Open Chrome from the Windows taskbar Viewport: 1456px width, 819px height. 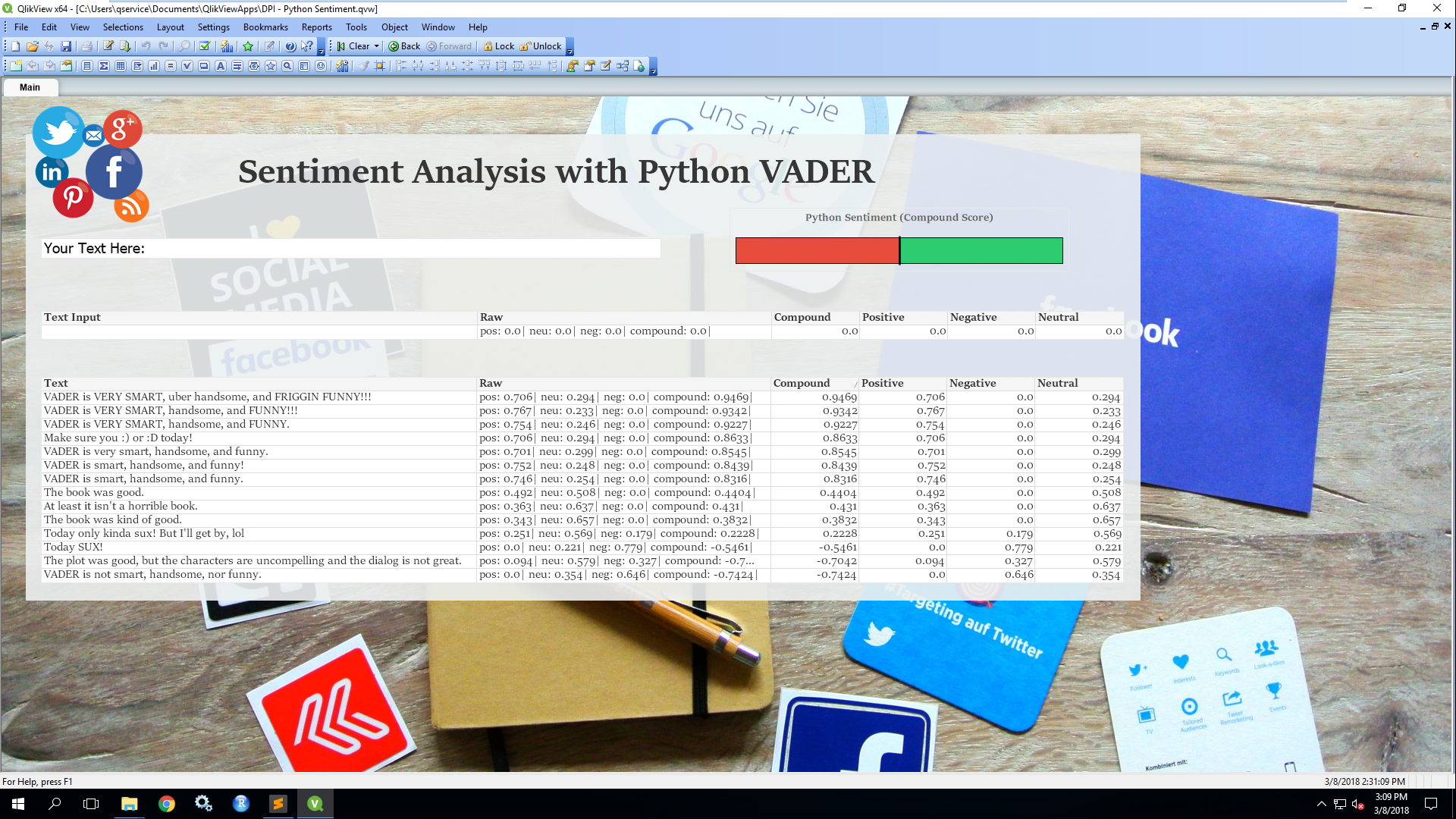166,804
